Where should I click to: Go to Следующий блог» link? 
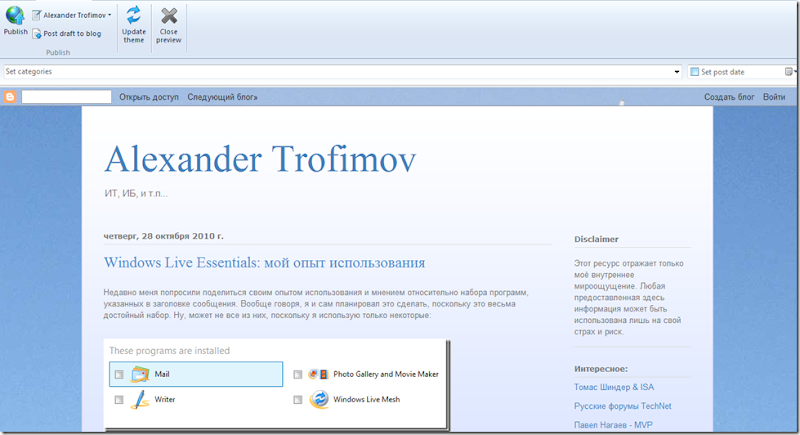click(x=222, y=97)
